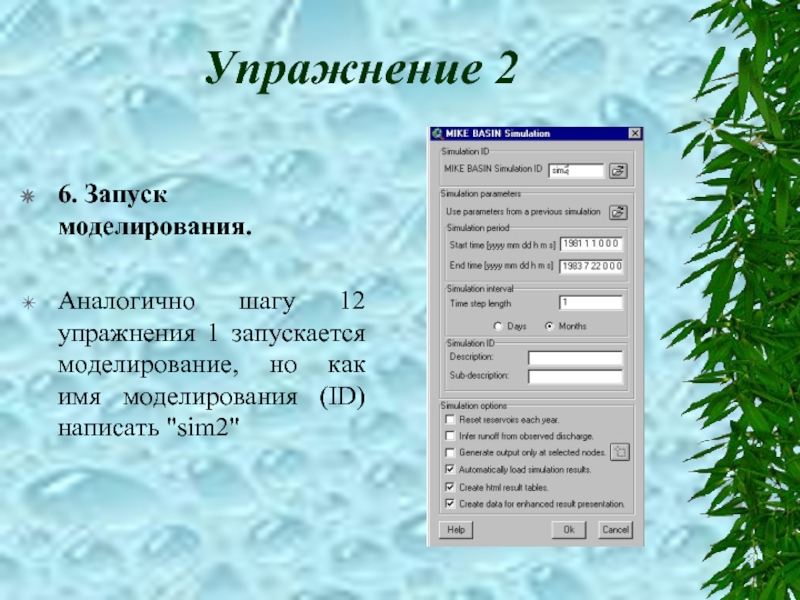The height and width of the screenshot is (600, 800).
Task: Select the Months interval radio button
Action: (x=549, y=326)
